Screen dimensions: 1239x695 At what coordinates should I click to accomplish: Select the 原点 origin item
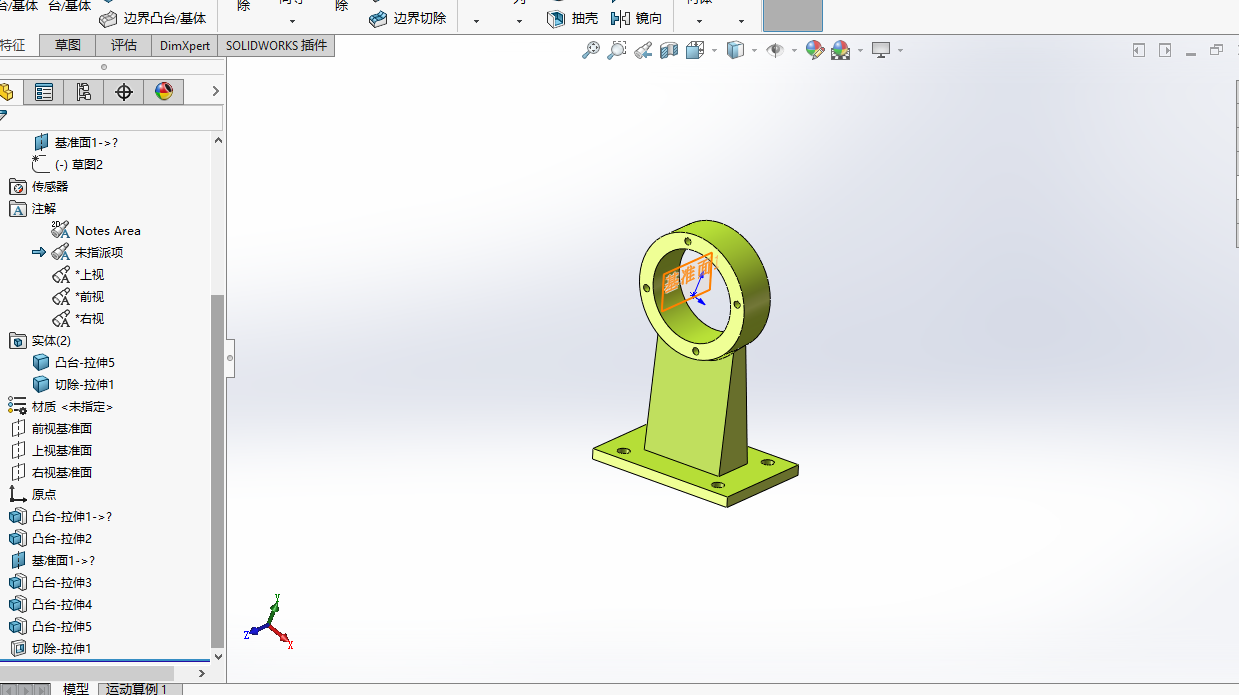pyautogui.click(x=44, y=495)
